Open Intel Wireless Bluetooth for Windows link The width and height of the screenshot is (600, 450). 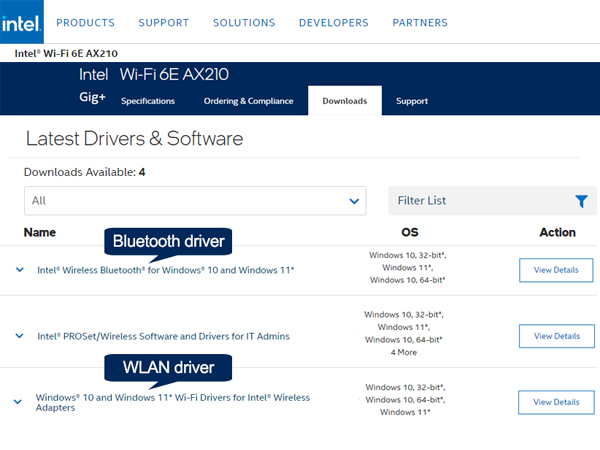tap(165, 270)
